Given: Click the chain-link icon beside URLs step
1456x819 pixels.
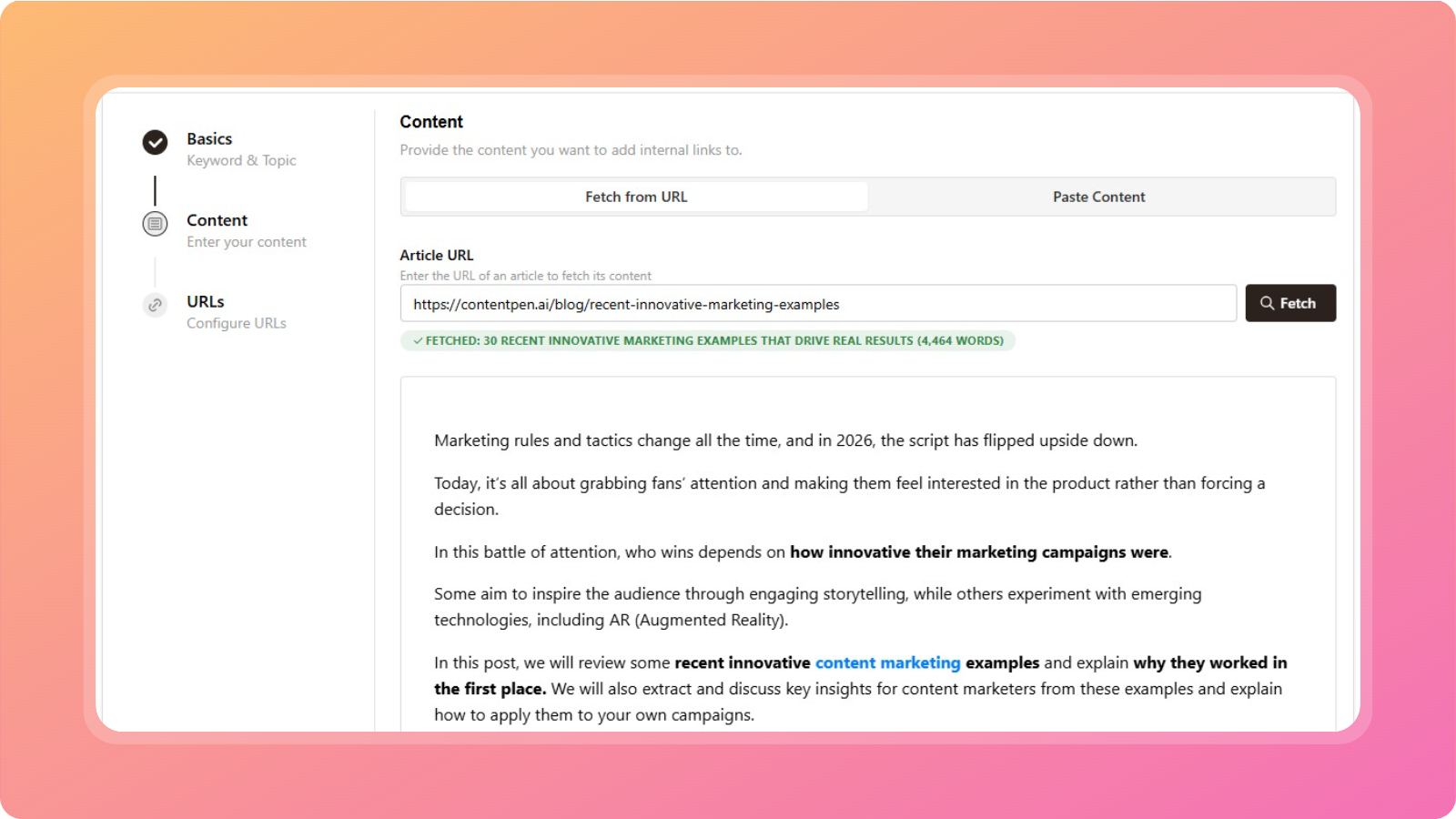Looking at the screenshot, I should [x=155, y=306].
